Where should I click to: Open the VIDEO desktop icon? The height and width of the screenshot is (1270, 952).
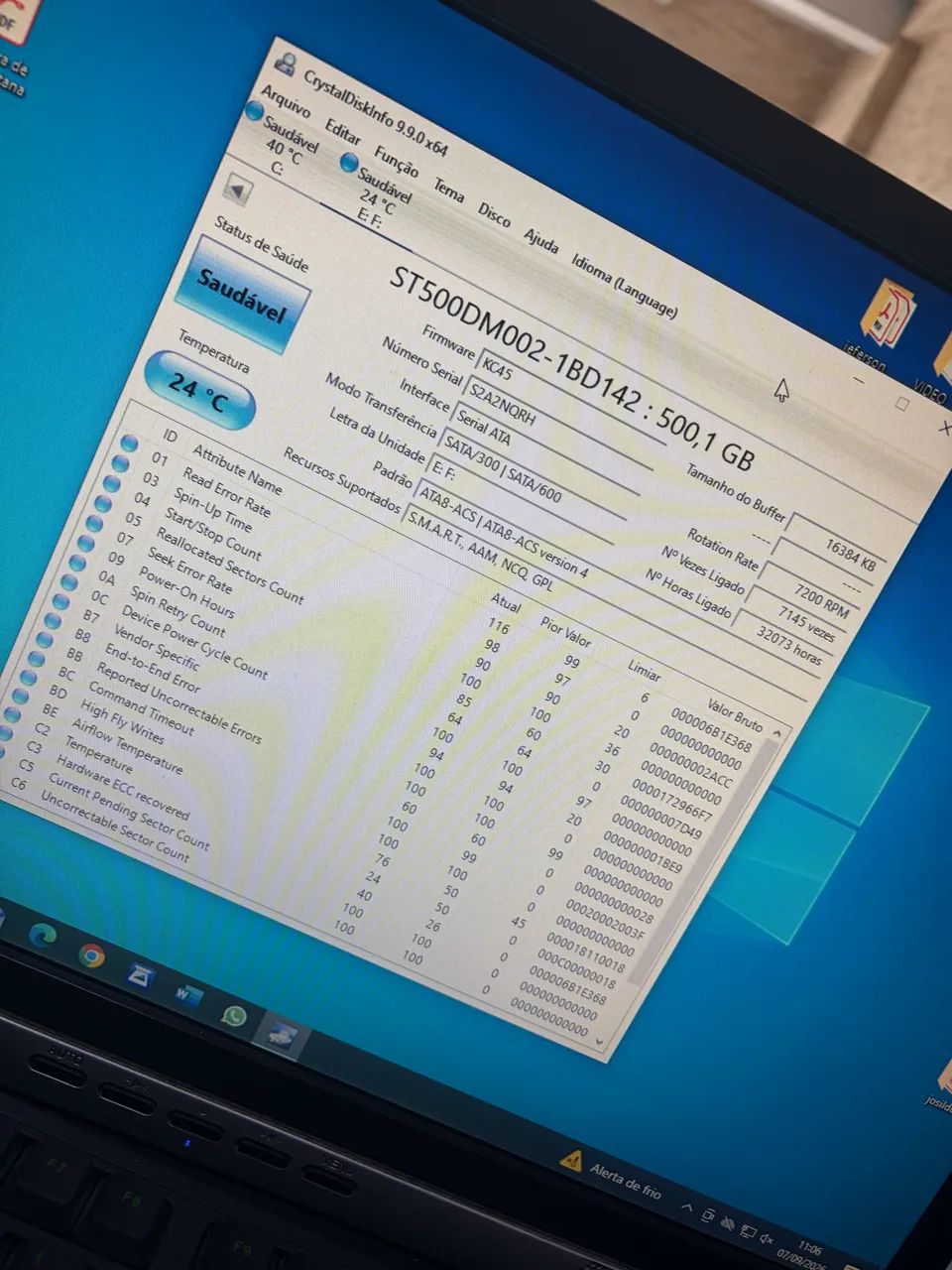click(935, 368)
